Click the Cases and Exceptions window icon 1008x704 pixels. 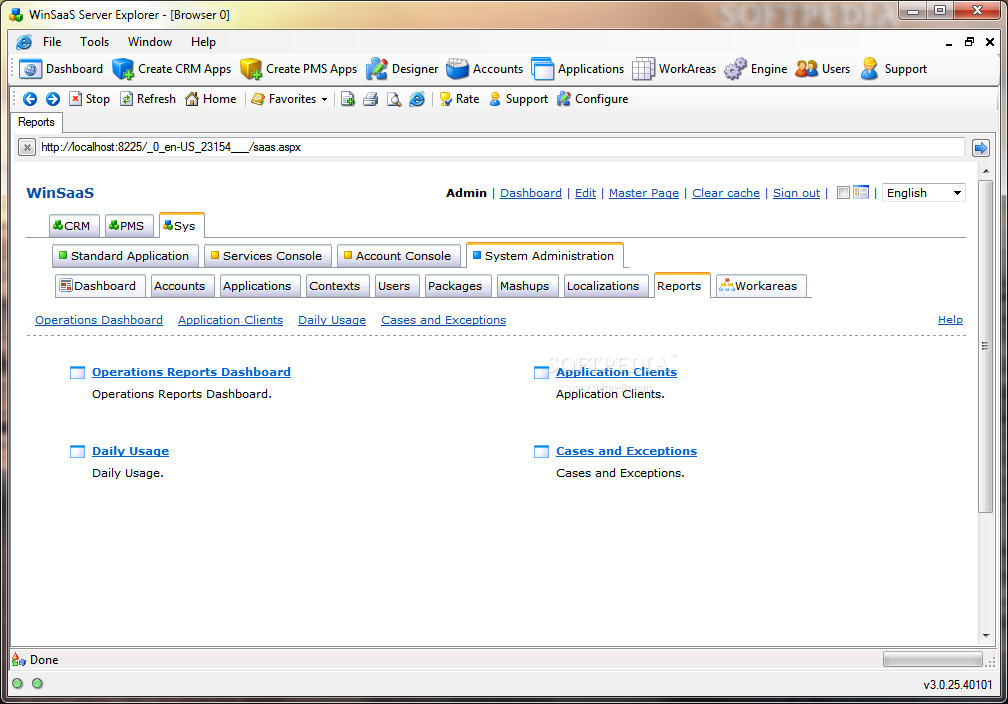[541, 451]
